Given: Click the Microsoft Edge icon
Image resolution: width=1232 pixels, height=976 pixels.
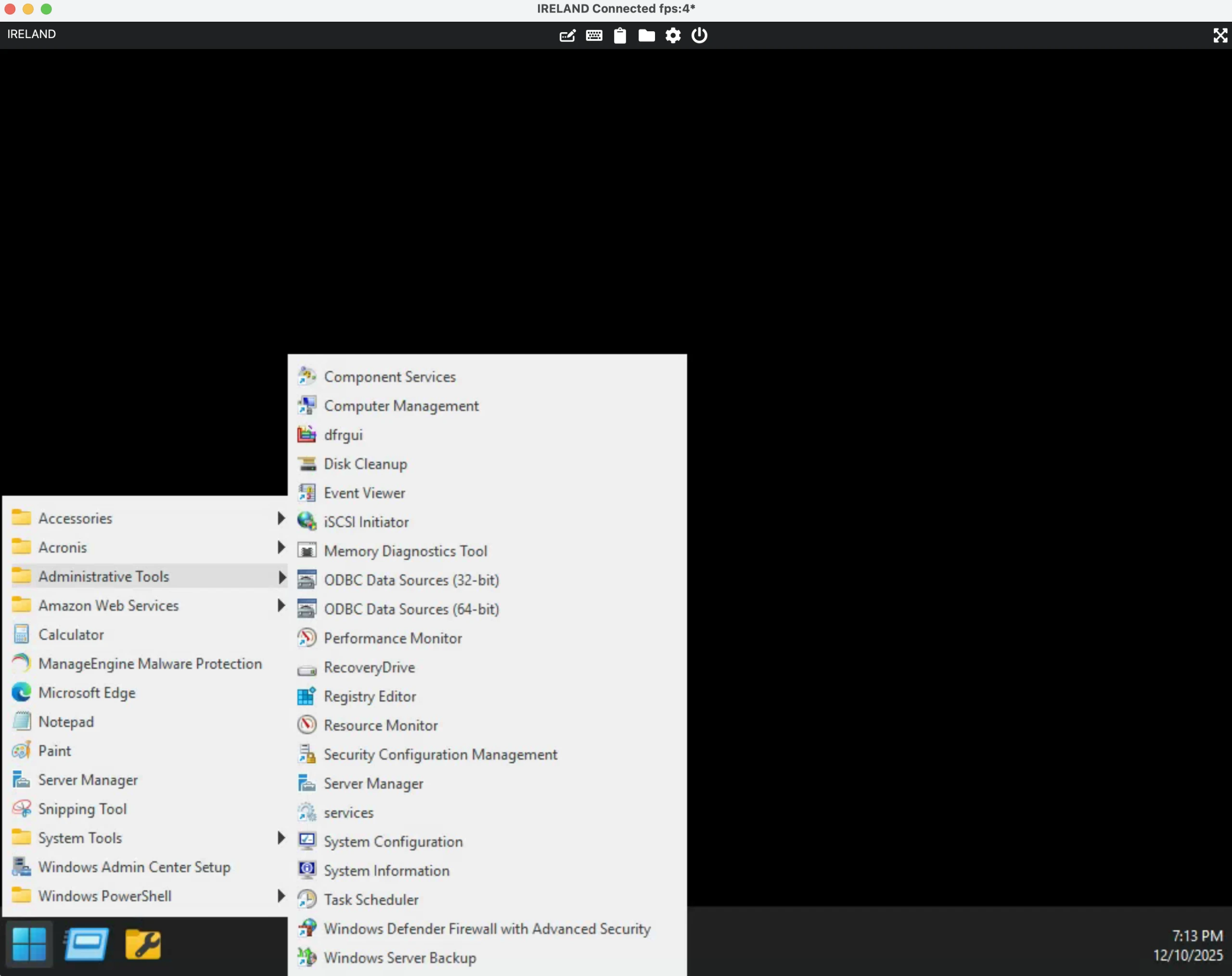Looking at the screenshot, I should coord(21,693).
